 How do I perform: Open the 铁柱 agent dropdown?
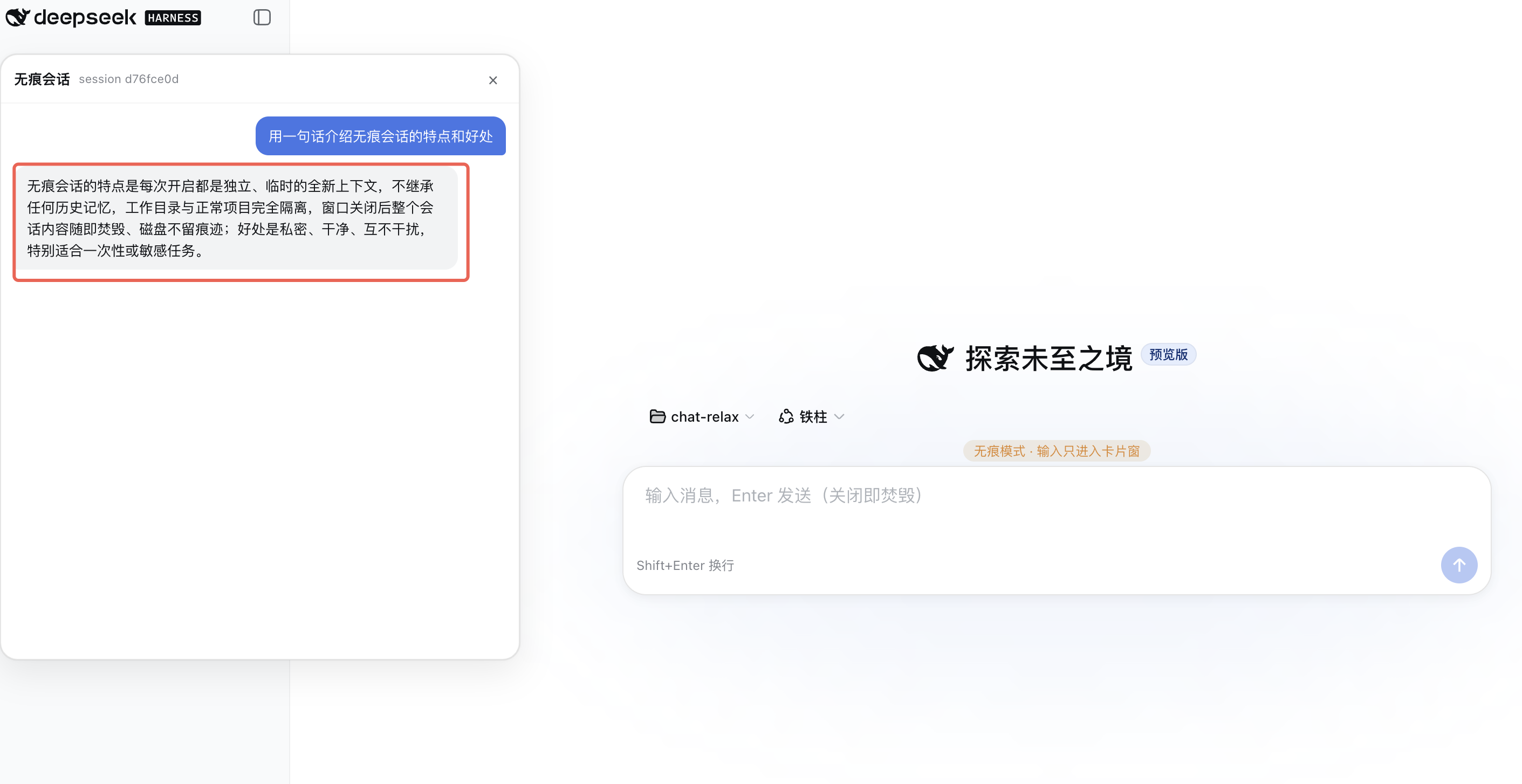pos(812,416)
